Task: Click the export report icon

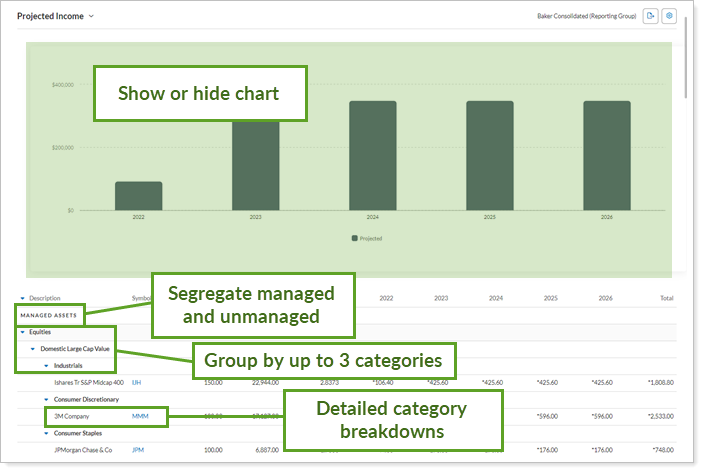Action: 651,17
